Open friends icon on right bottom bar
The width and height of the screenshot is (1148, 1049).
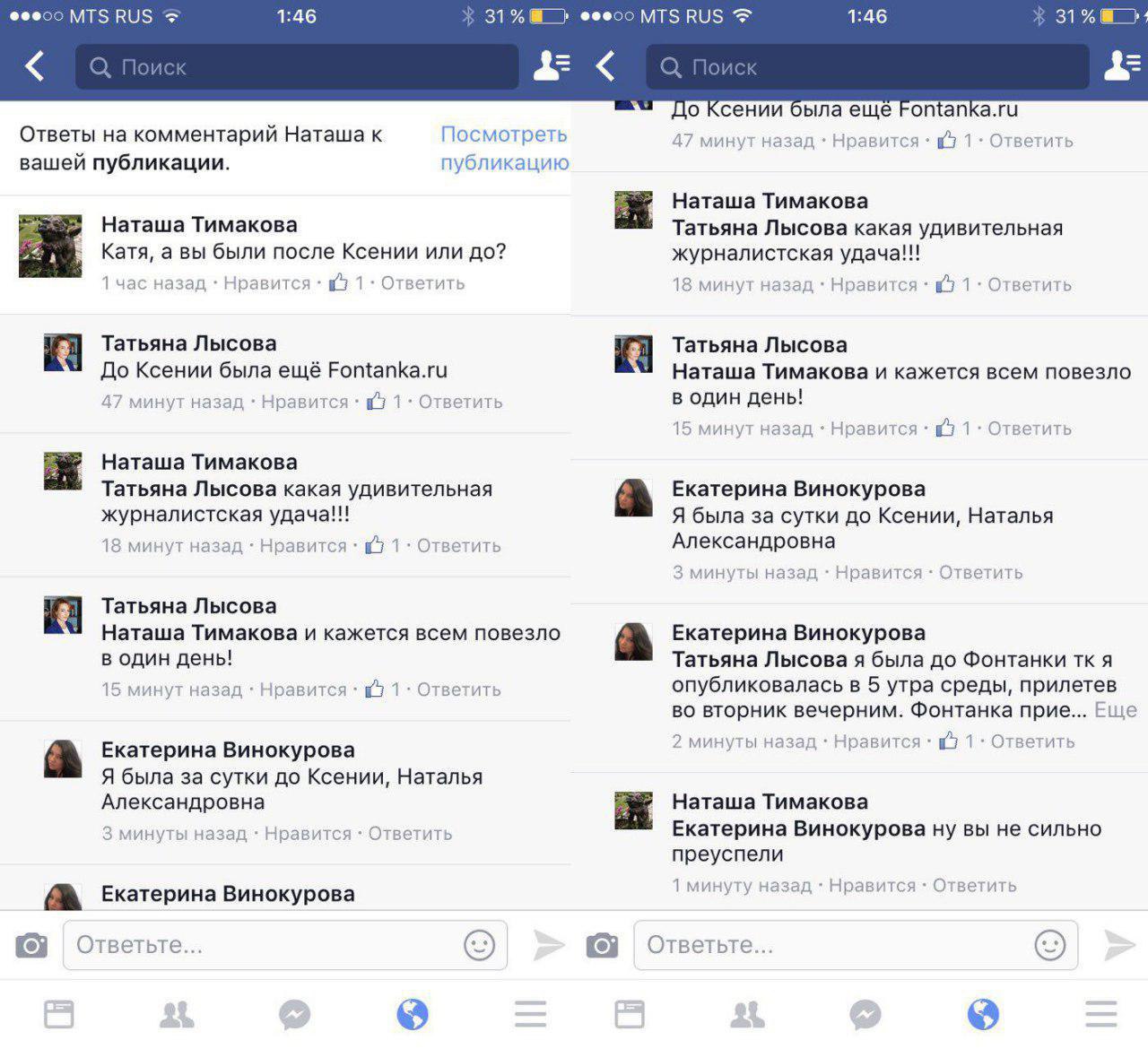click(x=747, y=1014)
